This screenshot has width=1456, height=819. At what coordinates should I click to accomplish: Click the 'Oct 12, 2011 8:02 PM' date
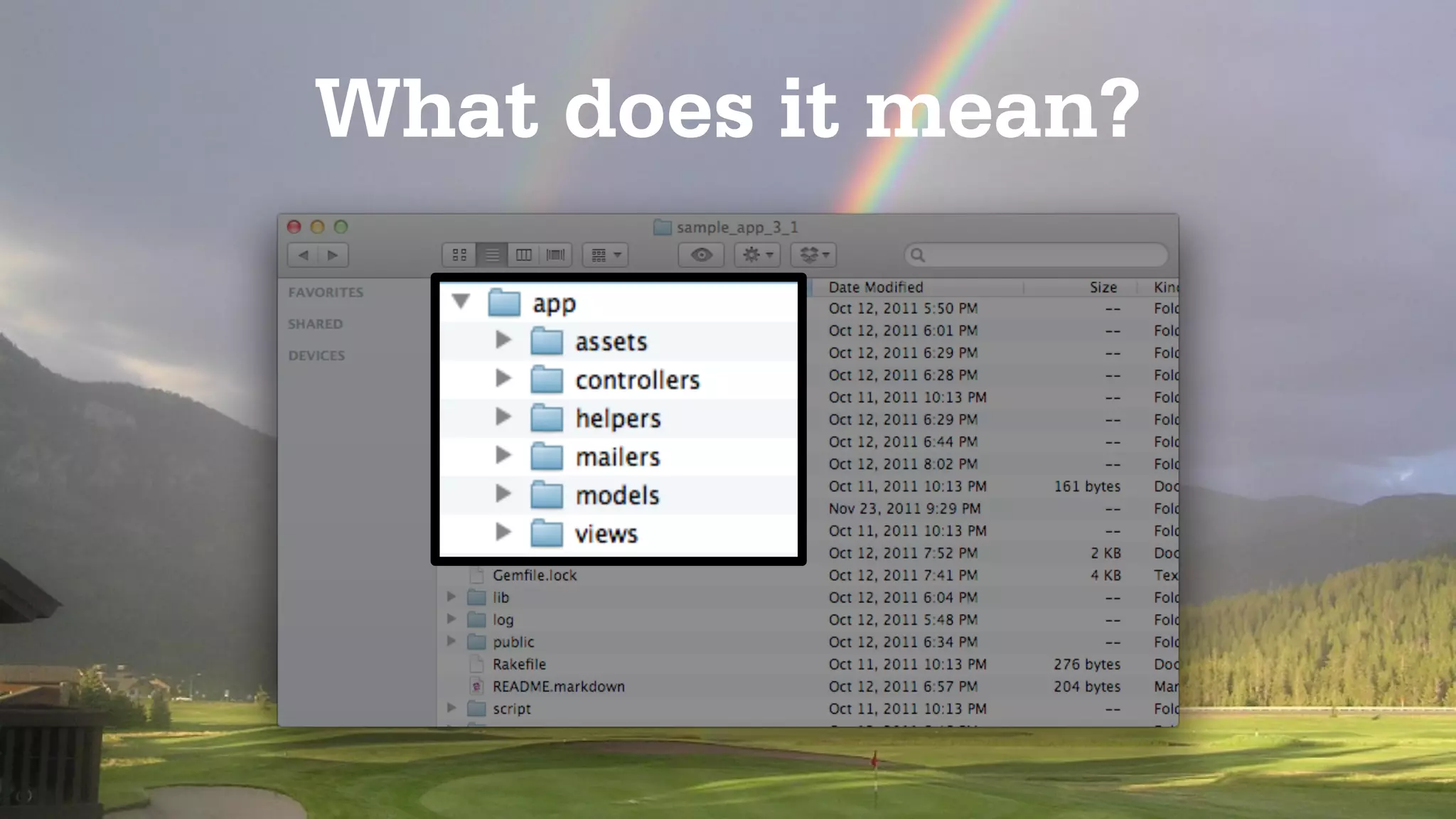(x=903, y=464)
